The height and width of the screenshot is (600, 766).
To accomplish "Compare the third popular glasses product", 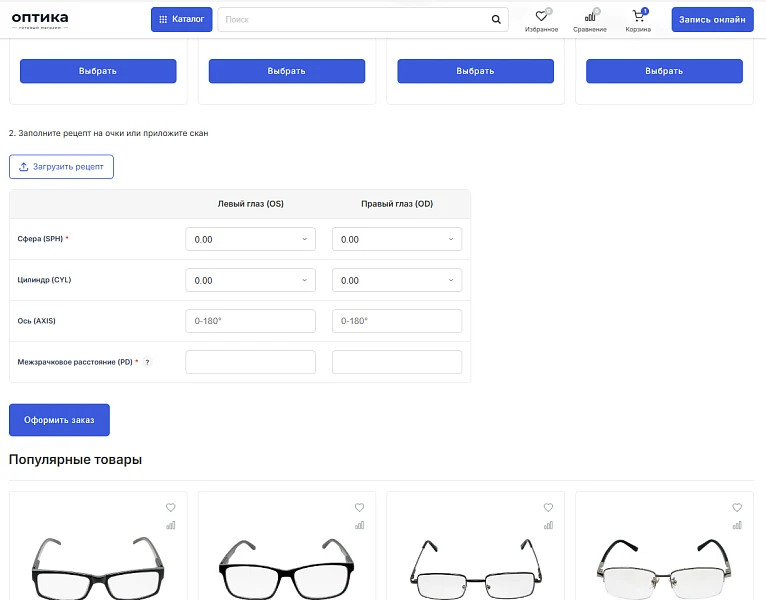I will click(548, 525).
